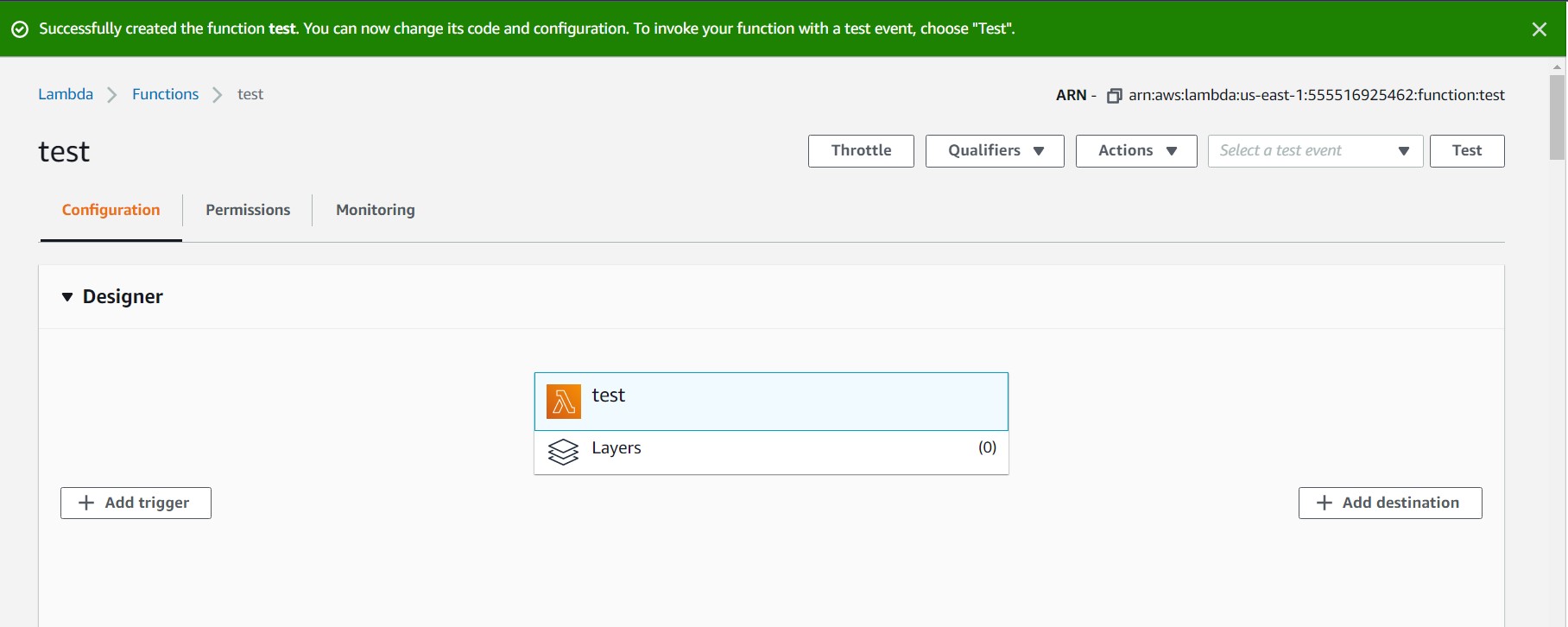Image resolution: width=1568 pixels, height=627 pixels.
Task: Collapse the Designer section
Action: tap(67, 297)
